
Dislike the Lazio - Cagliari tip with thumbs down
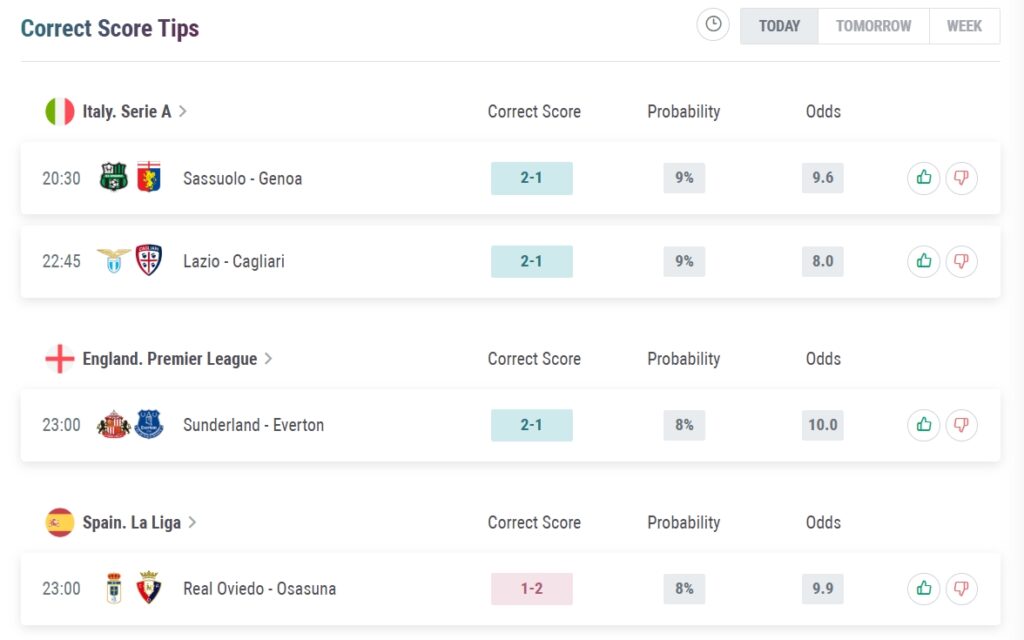(961, 261)
